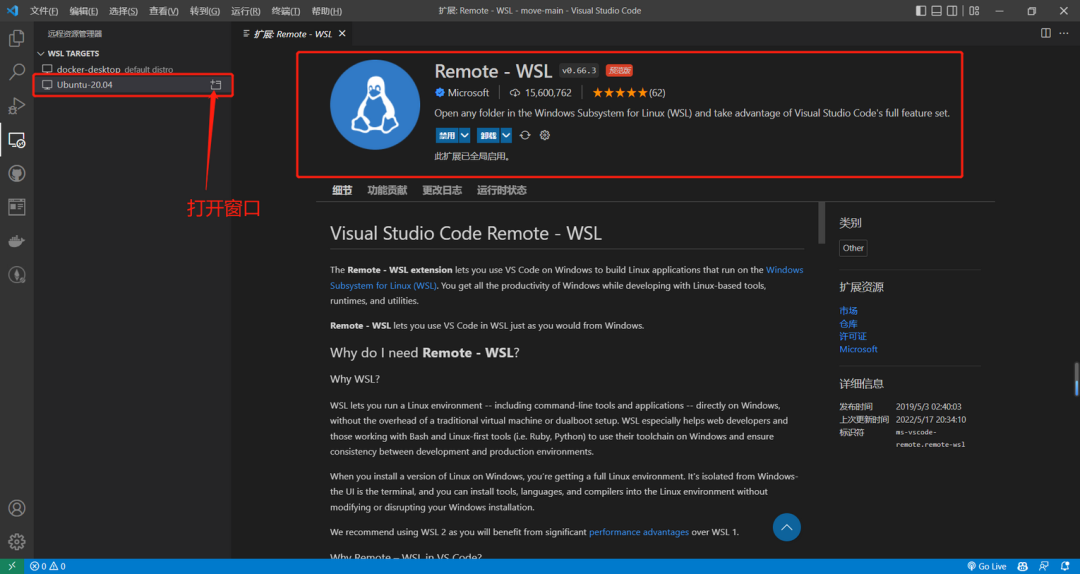Toggle secondary sidebar visibility in title bar
This screenshot has height=574, width=1080.
[952, 10]
